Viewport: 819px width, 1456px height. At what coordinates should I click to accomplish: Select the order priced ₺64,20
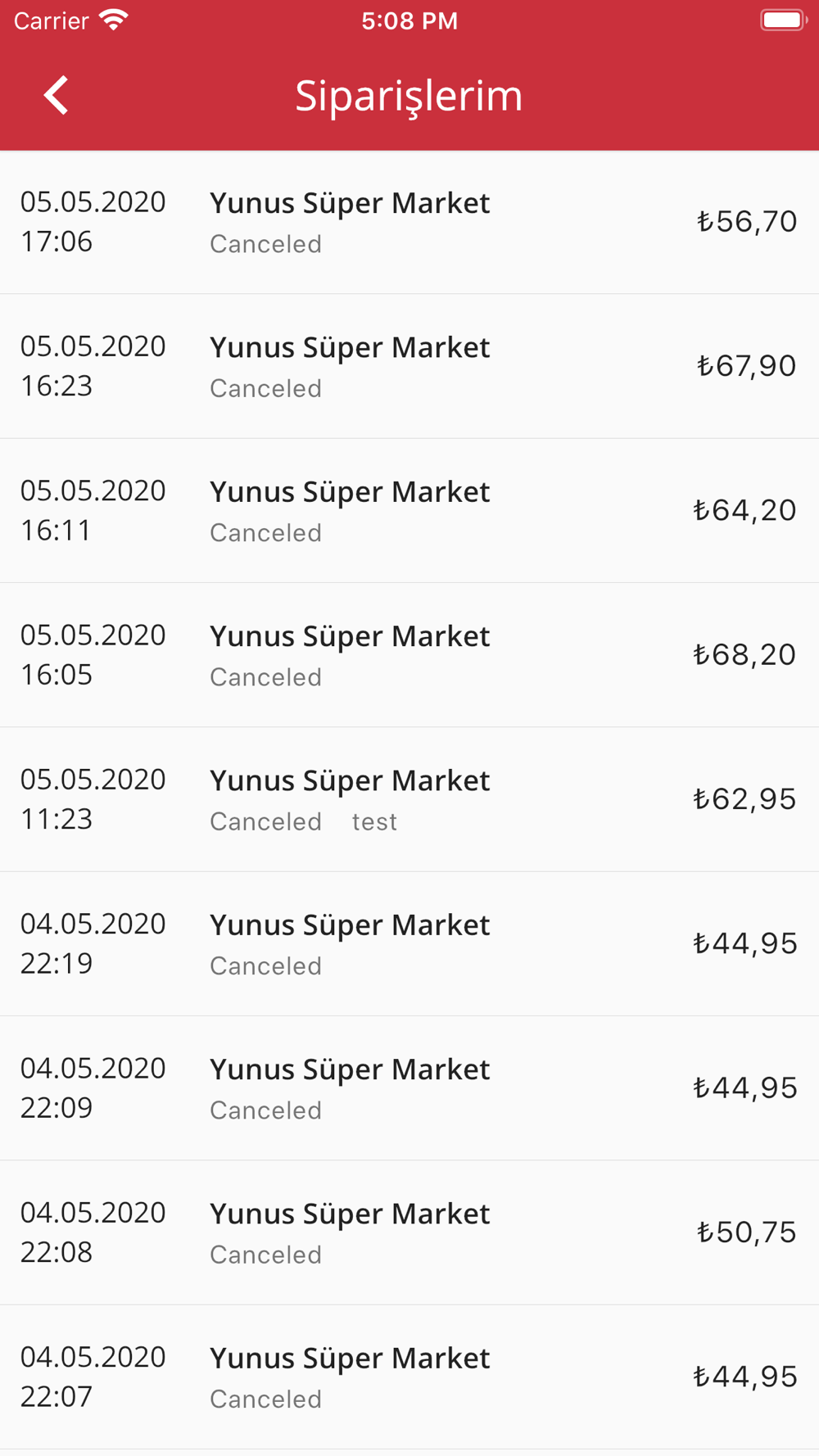[x=409, y=511]
